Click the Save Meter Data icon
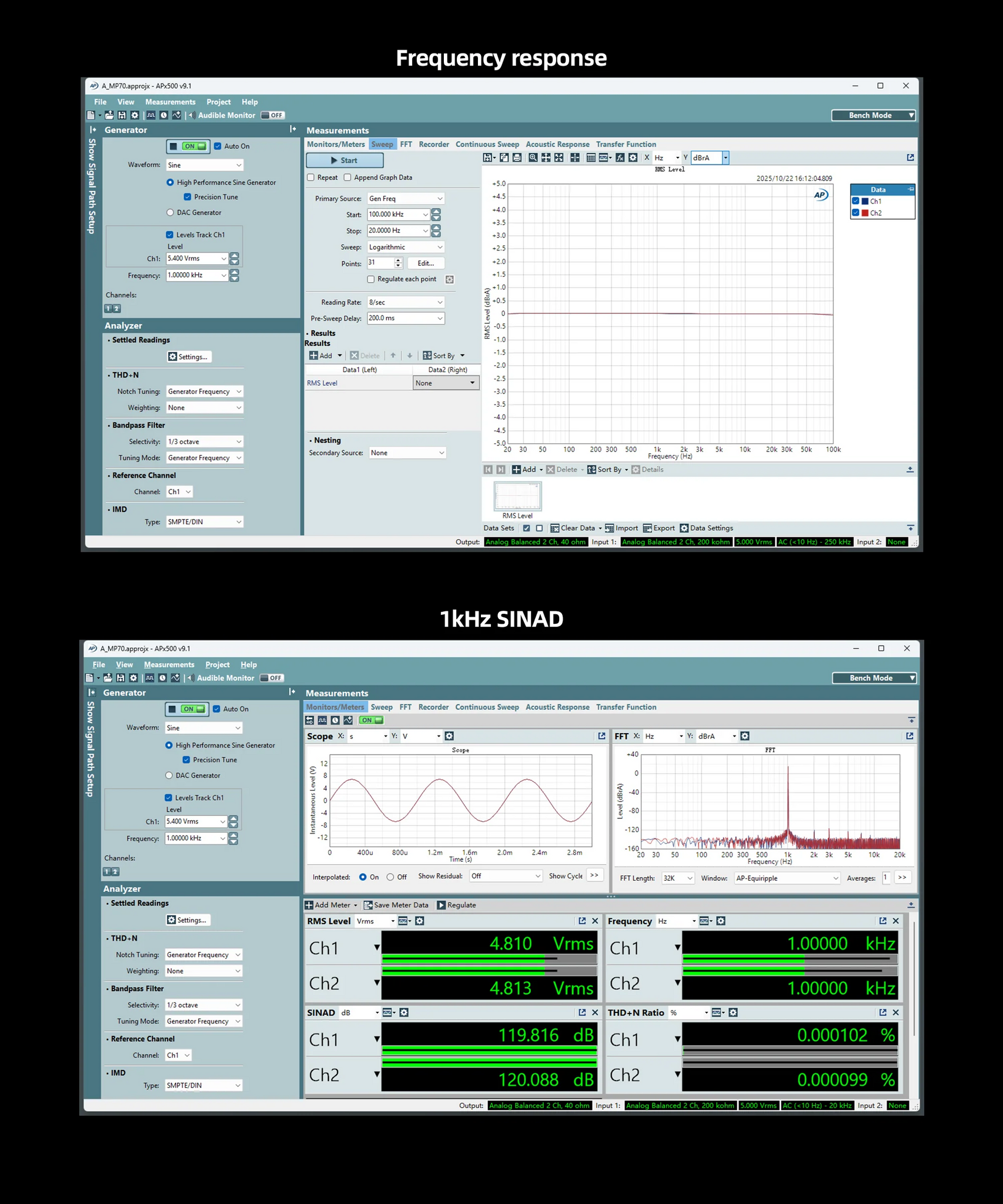Viewport: 1003px width, 1204px height. point(369,905)
